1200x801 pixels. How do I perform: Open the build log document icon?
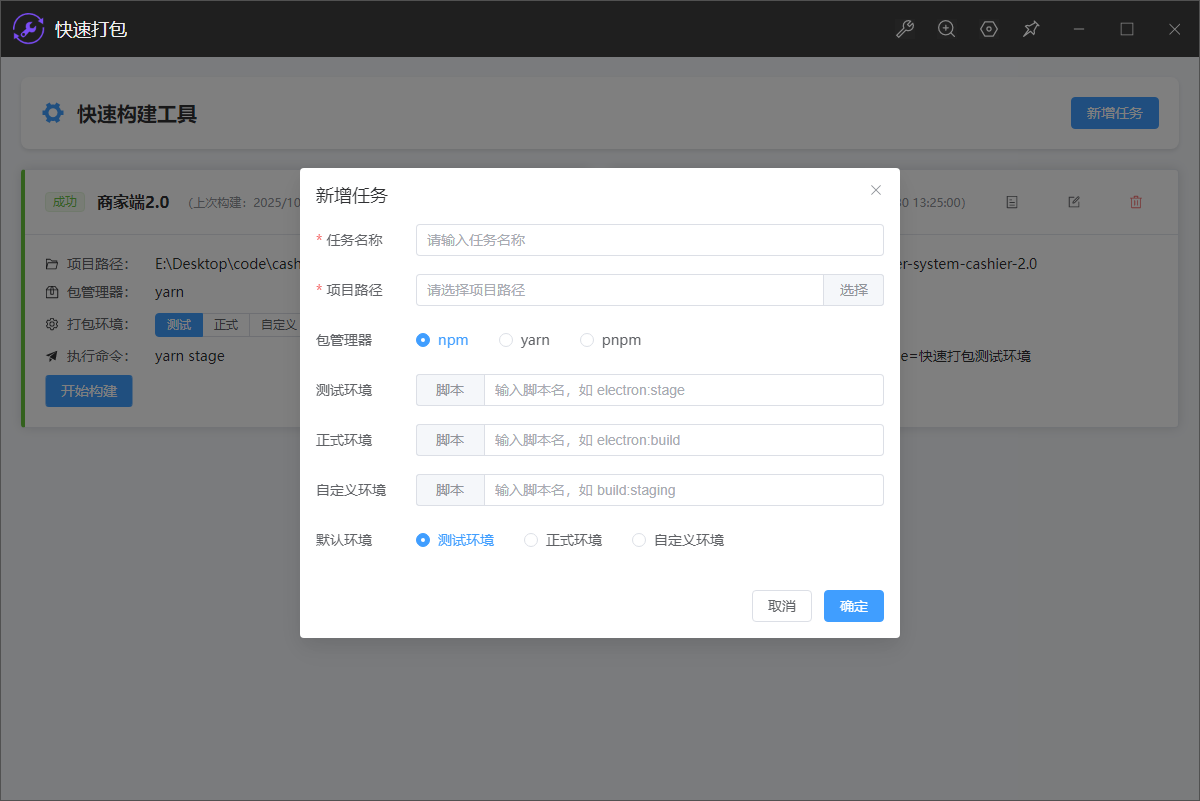tap(1012, 202)
